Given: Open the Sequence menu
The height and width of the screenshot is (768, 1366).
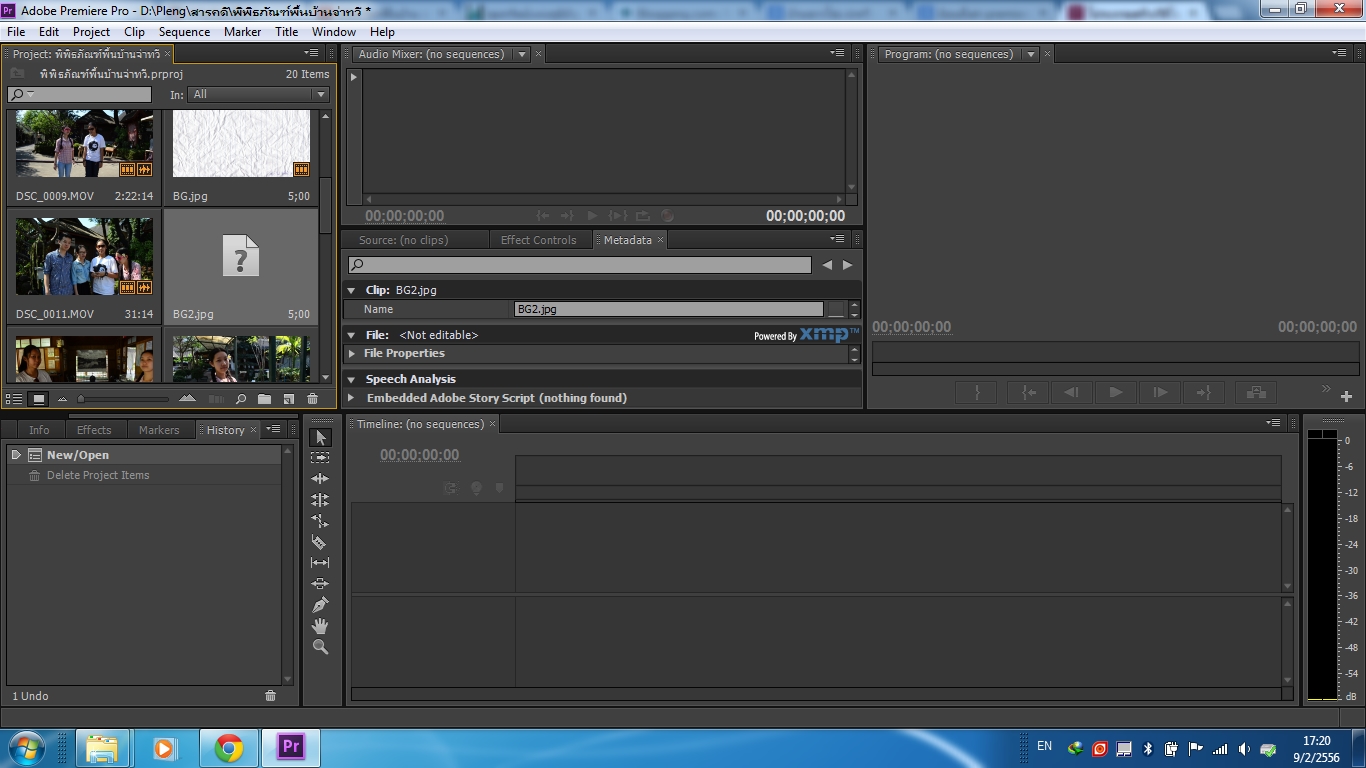Looking at the screenshot, I should pyautogui.click(x=184, y=32).
